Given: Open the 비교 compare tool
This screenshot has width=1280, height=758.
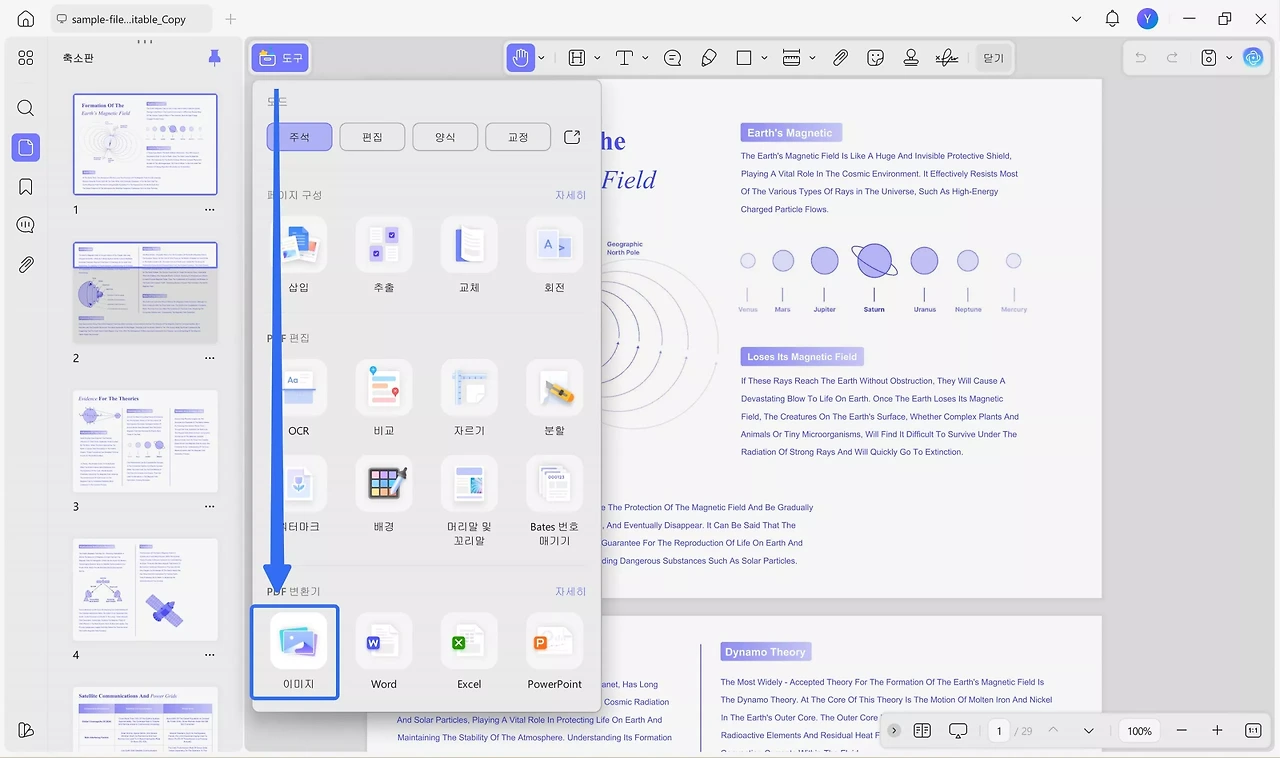Looking at the screenshot, I should pos(384,398).
